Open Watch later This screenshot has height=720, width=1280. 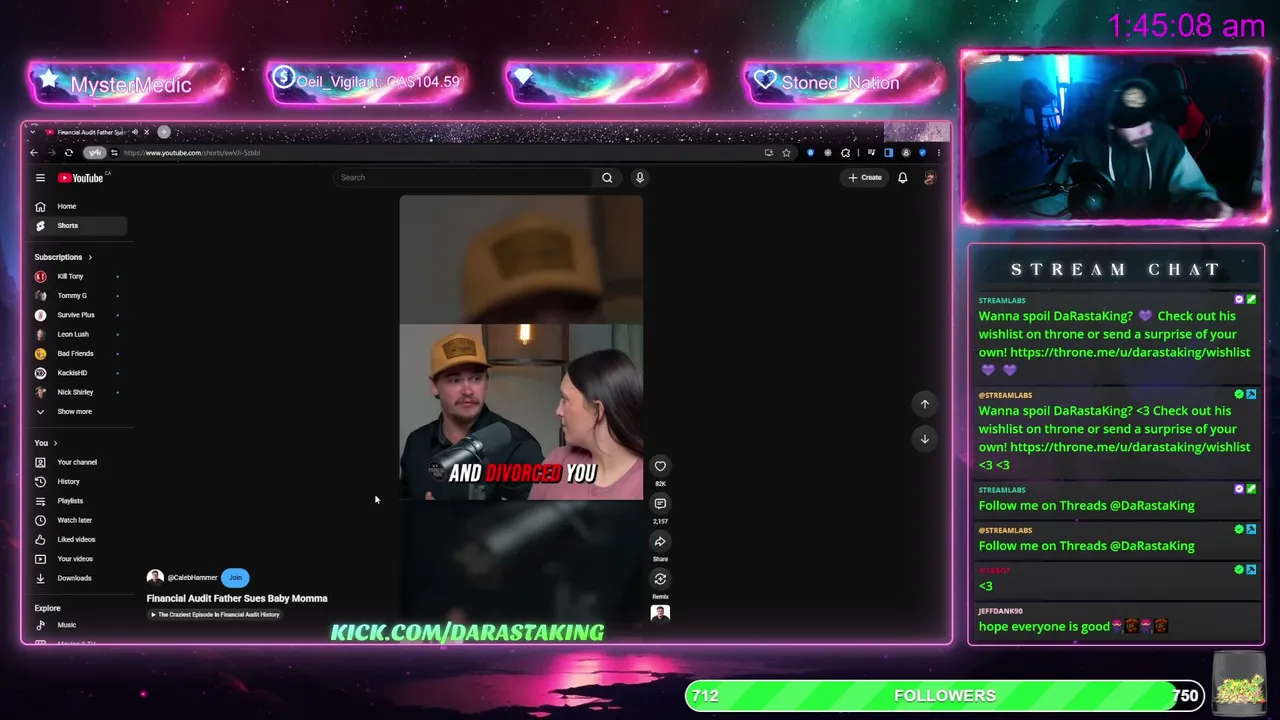tap(77, 520)
